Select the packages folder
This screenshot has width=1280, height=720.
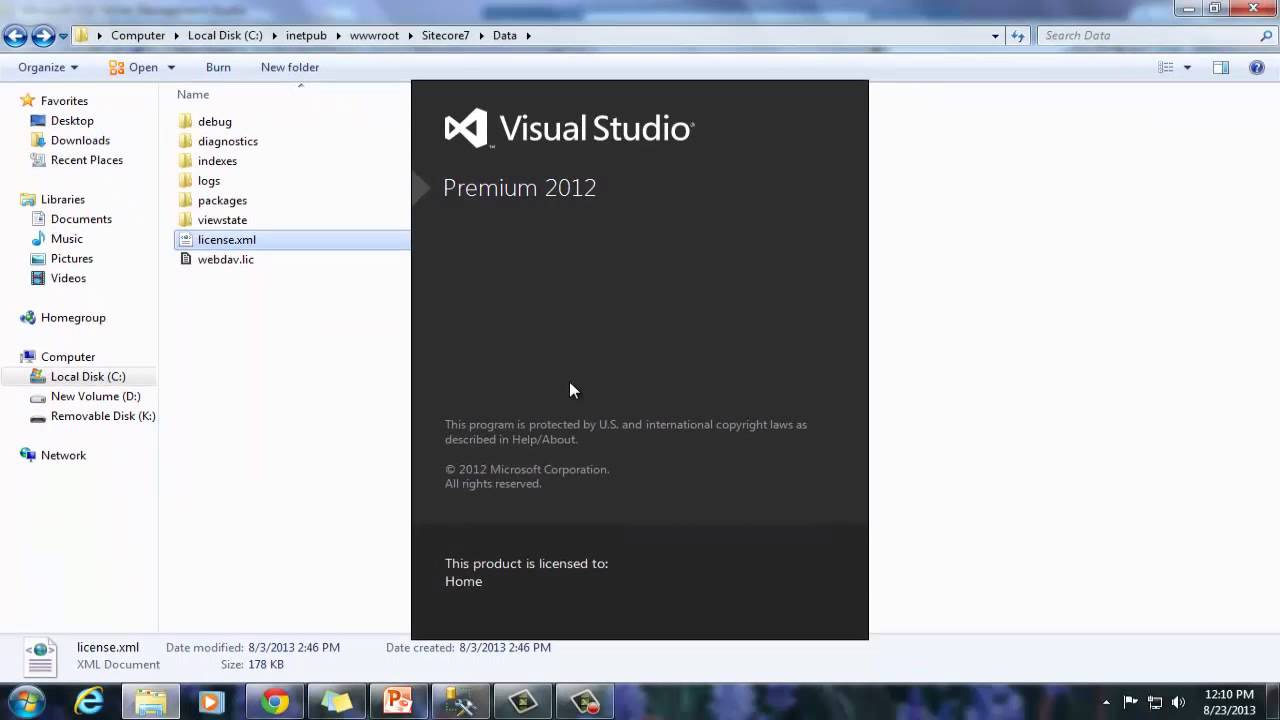(222, 200)
